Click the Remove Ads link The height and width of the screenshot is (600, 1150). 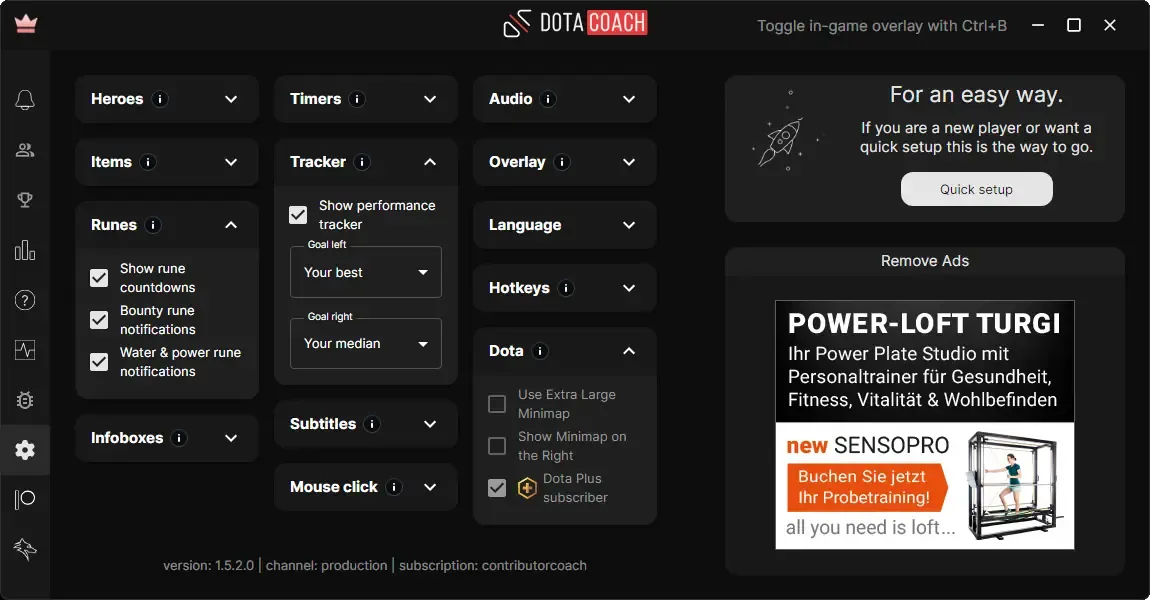[925, 261]
